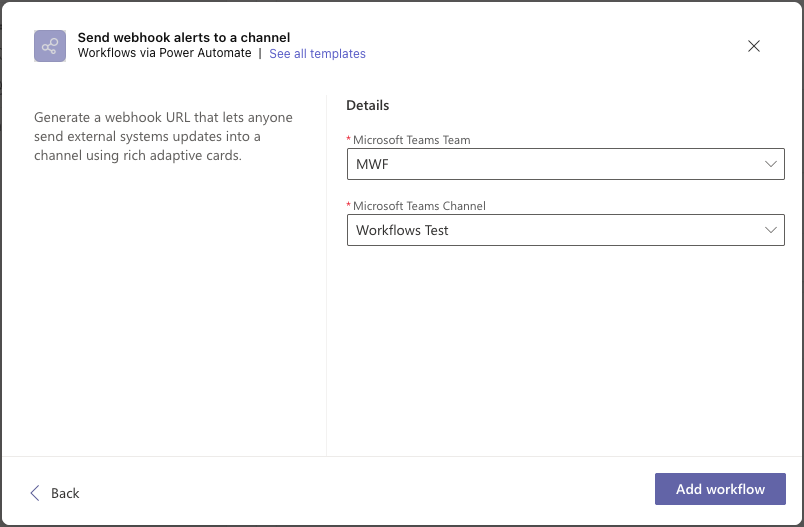Close the webhook alerts dialog
The image size is (804, 527).
[754, 46]
